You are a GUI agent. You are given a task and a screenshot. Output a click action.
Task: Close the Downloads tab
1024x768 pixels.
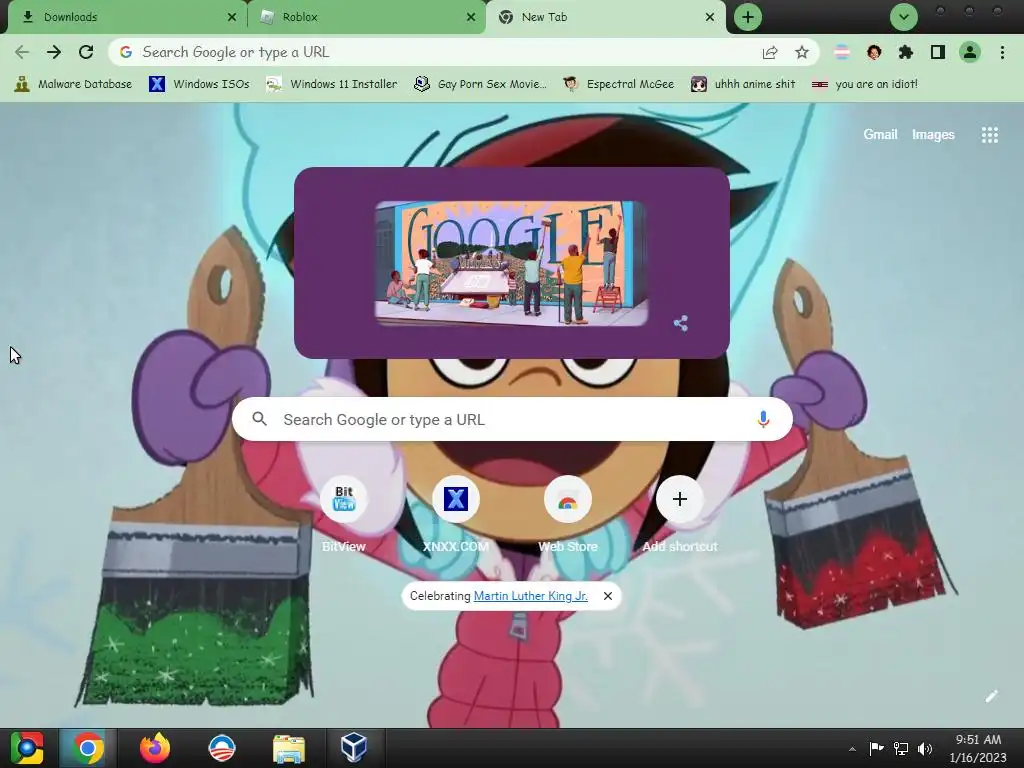point(232,17)
